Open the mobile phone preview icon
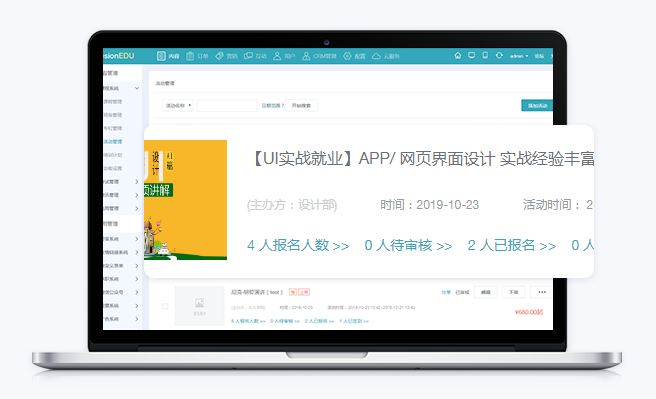This screenshot has height=399, width=656. pyautogui.click(x=485, y=55)
